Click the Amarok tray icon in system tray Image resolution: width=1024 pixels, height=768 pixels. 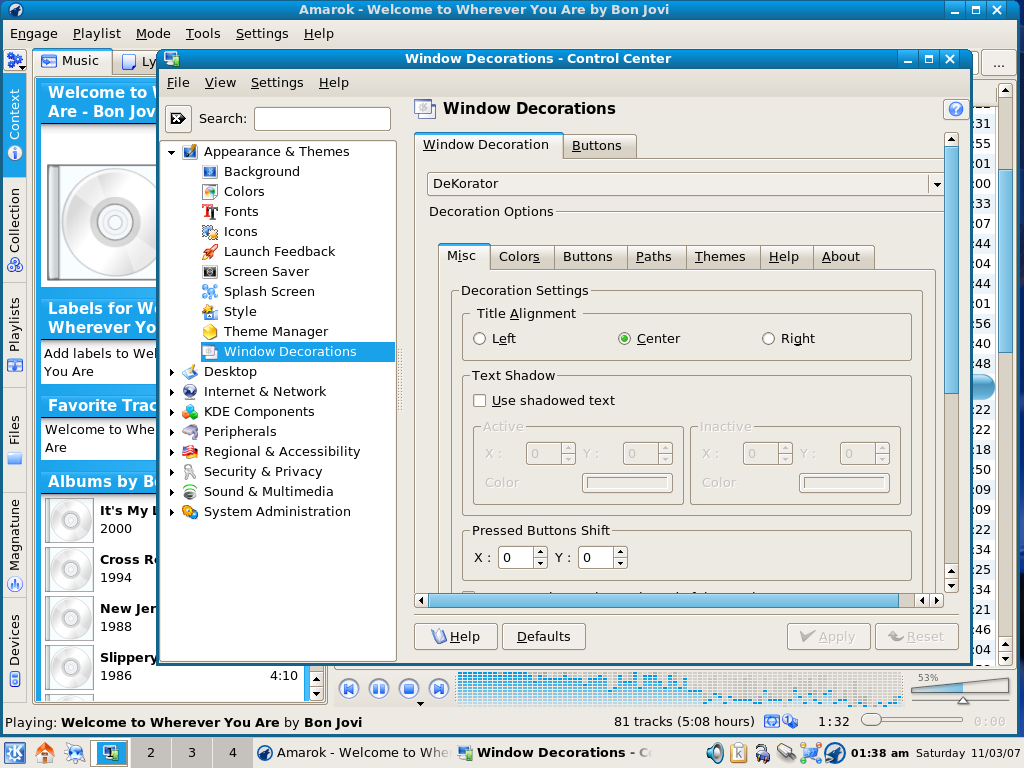click(835, 753)
